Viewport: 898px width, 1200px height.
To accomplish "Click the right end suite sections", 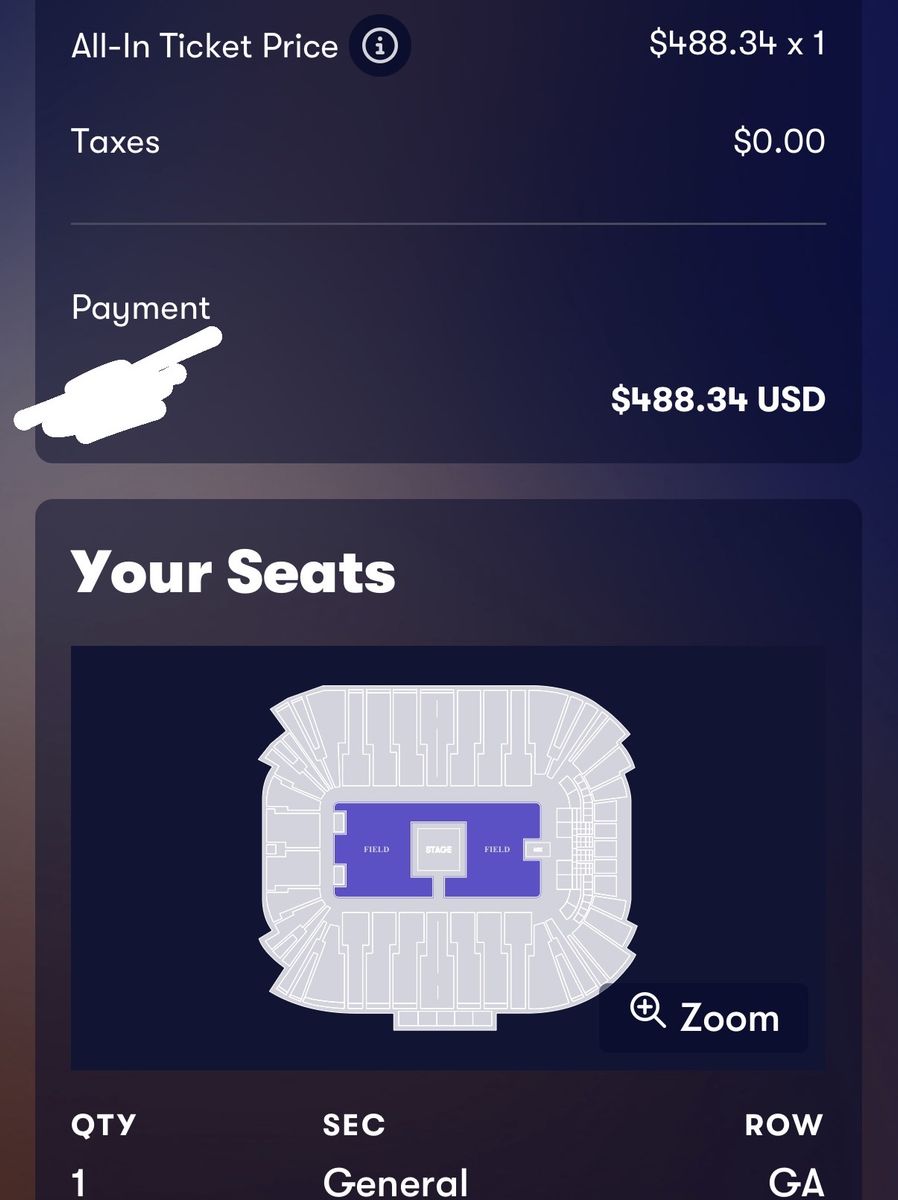I will [x=588, y=850].
